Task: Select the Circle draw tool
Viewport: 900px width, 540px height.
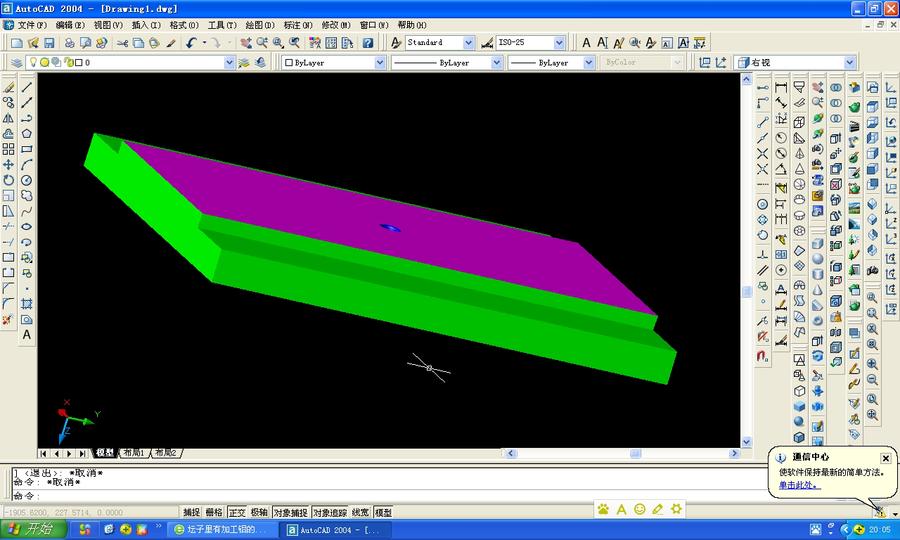Action: (x=27, y=180)
